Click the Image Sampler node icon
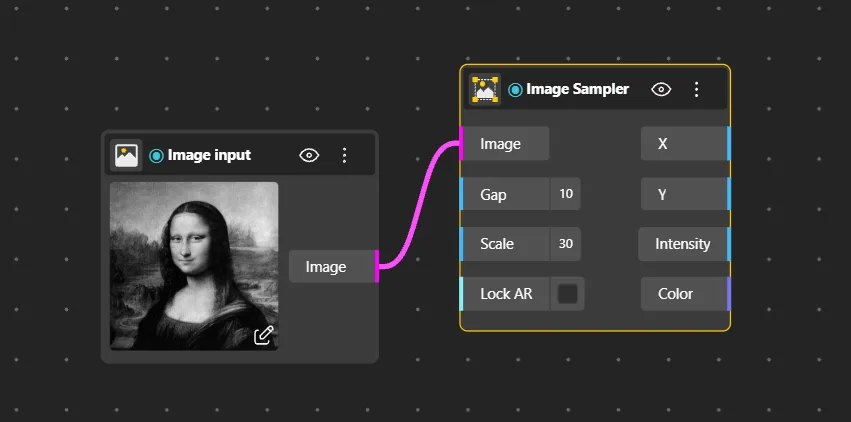This screenshot has height=422, width=851. click(485, 89)
